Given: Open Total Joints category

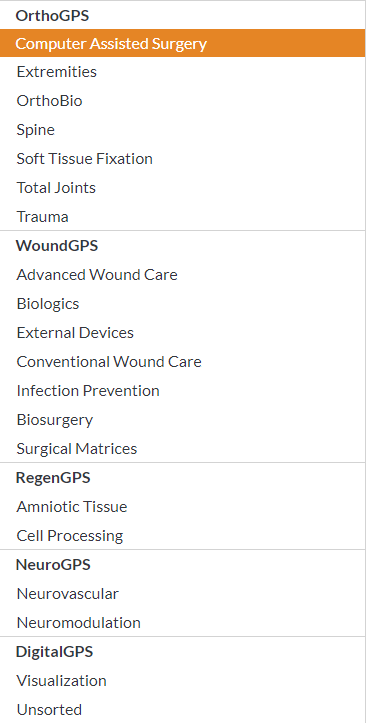Looking at the screenshot, I should click(x=183, y=188).
